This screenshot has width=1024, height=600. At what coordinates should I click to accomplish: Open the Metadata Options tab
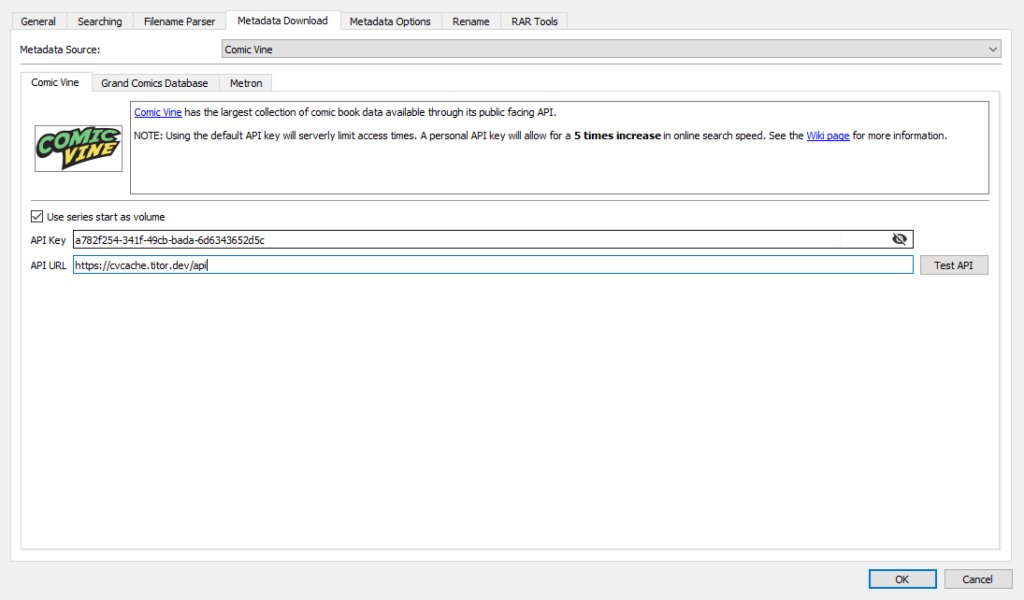[x=391, y=22]
